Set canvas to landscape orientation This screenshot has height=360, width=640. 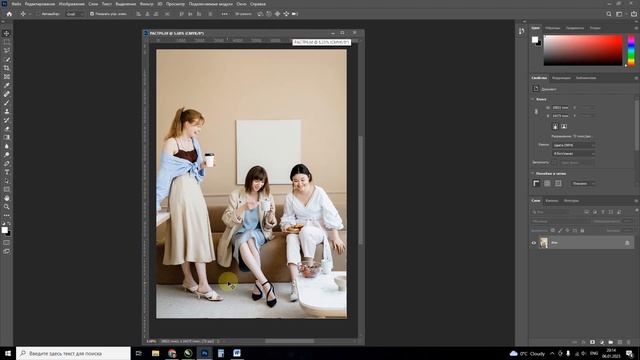coord(564,127)
